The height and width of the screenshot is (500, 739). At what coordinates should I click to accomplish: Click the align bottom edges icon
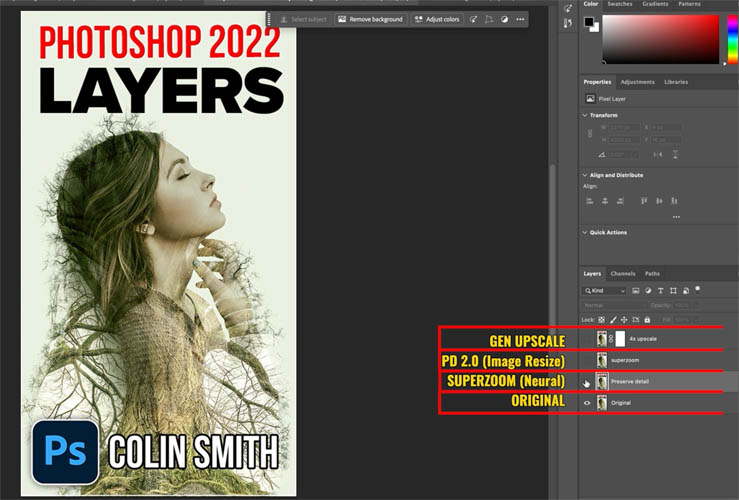tap(674, 201)
